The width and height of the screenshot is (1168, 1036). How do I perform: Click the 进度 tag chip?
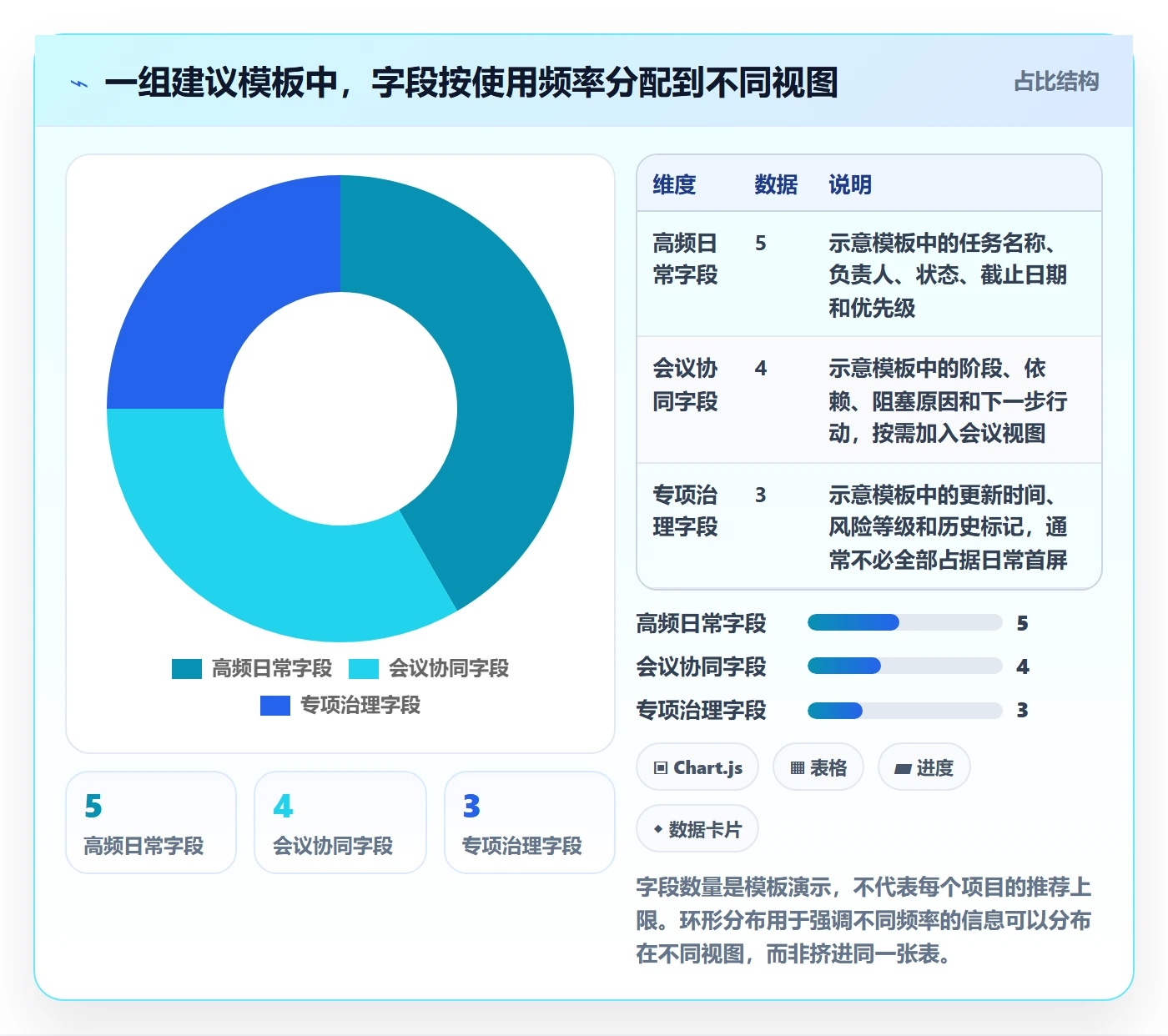pos(924,767)
